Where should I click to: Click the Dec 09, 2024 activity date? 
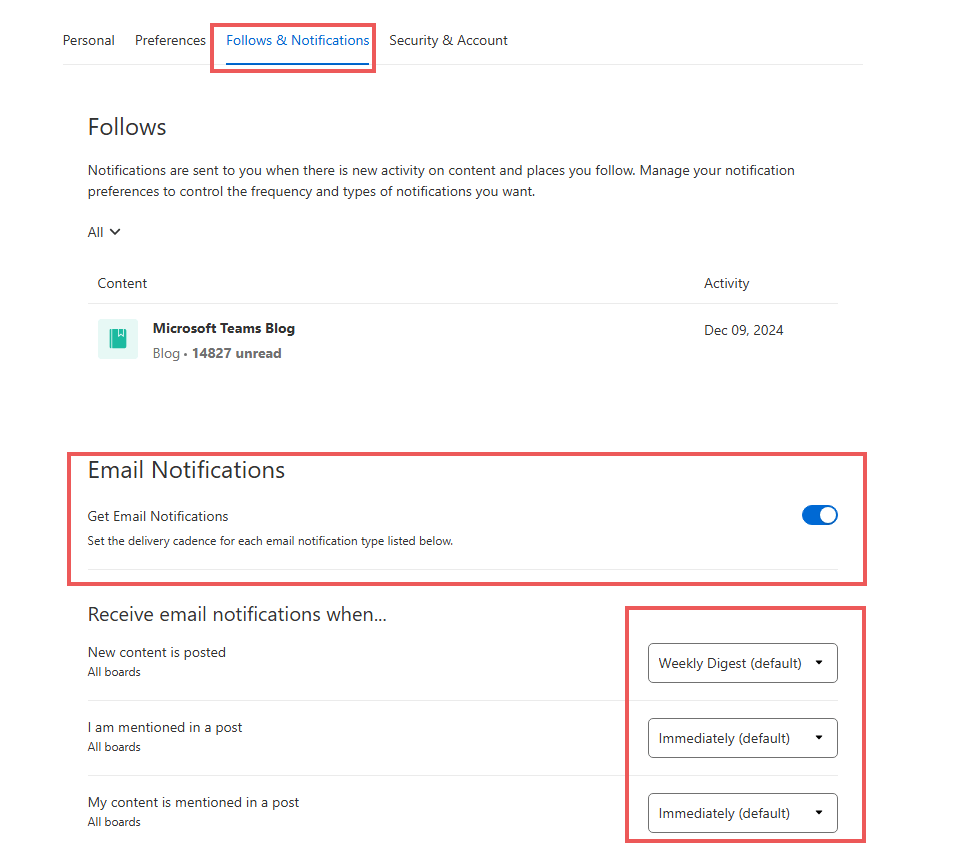tap(744, 330)
